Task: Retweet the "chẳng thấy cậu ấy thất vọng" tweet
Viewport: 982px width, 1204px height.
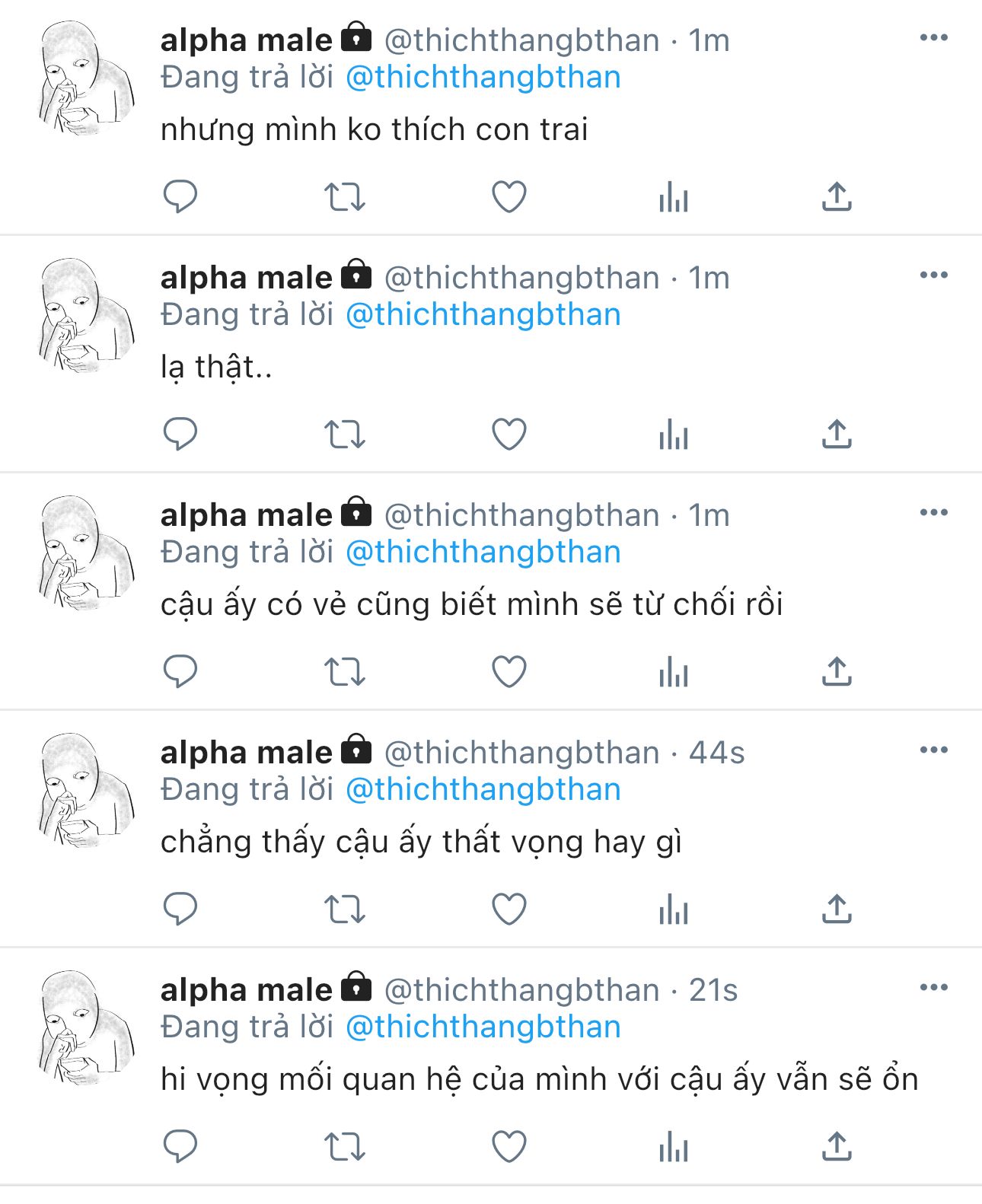Action: click(345, 909)
